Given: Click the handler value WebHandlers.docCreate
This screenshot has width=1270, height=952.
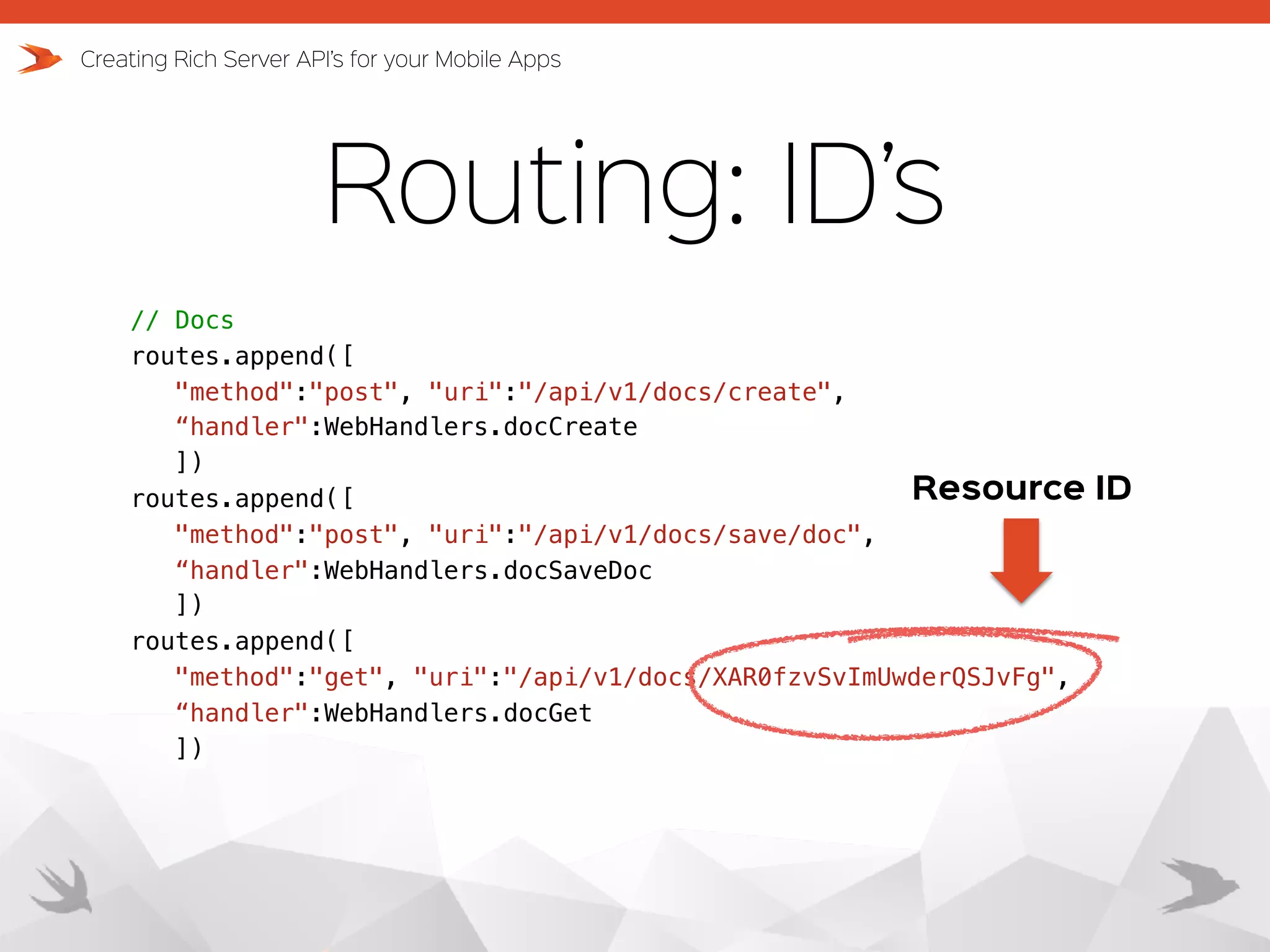Looking at the screenshot, I should 481,427.
